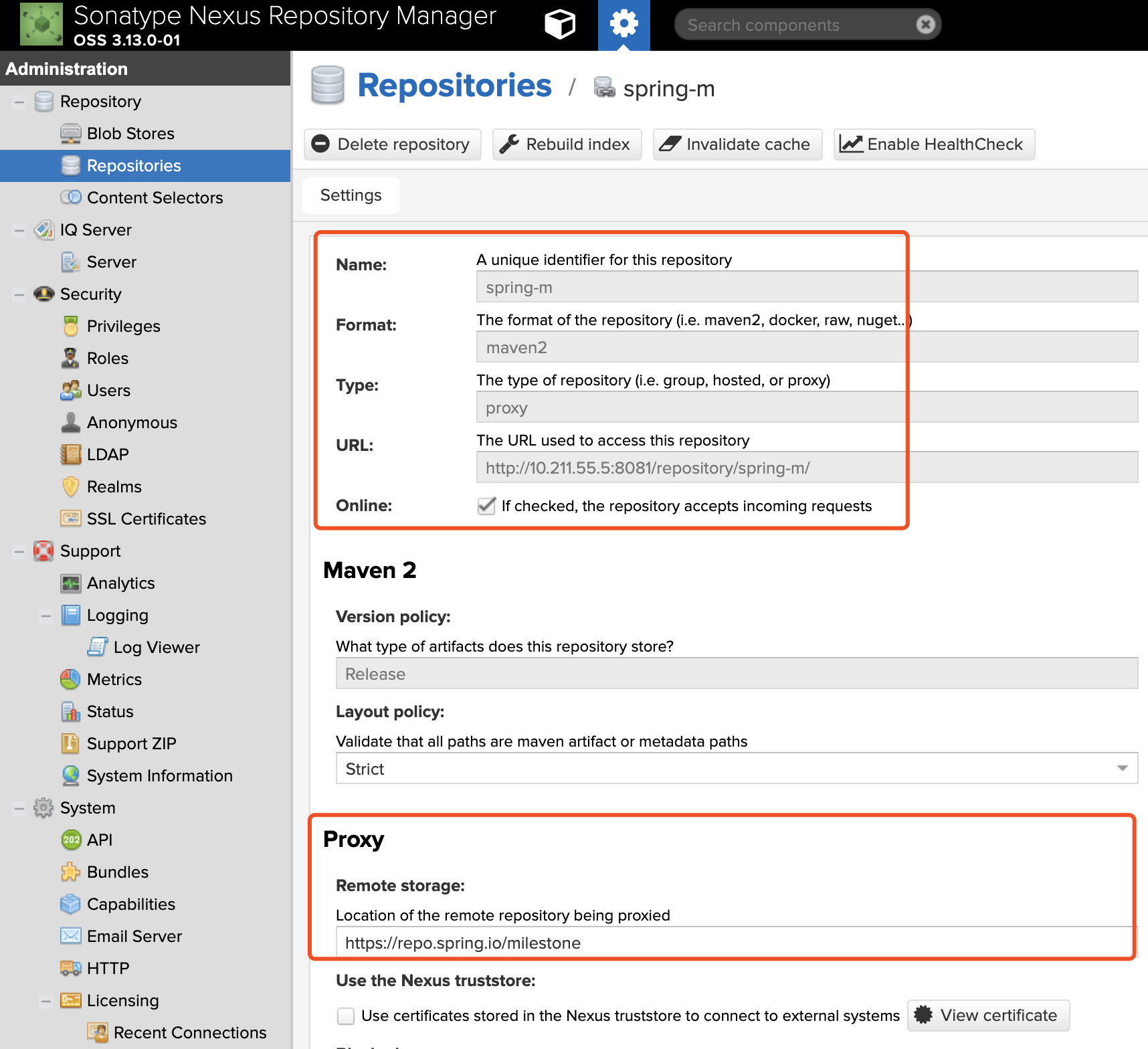Click the Anonymous user icon

pos(70,423)
